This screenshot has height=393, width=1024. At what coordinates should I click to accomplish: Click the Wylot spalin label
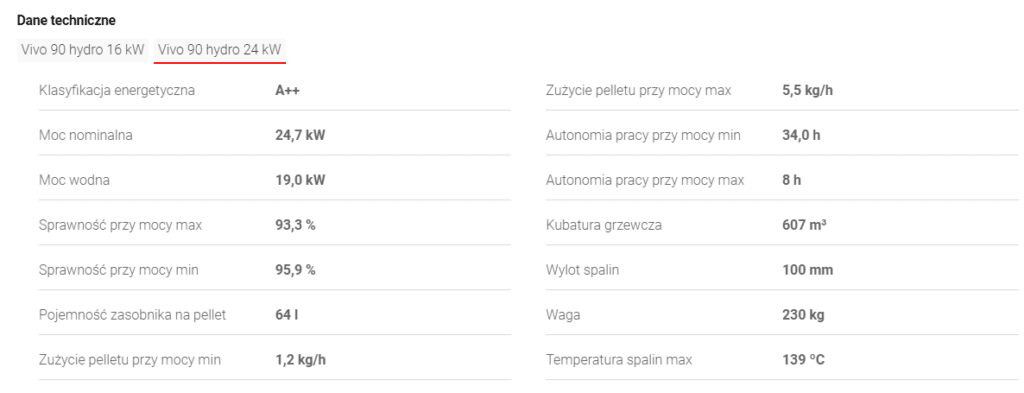pyautogui.click(x=583, y=270)
